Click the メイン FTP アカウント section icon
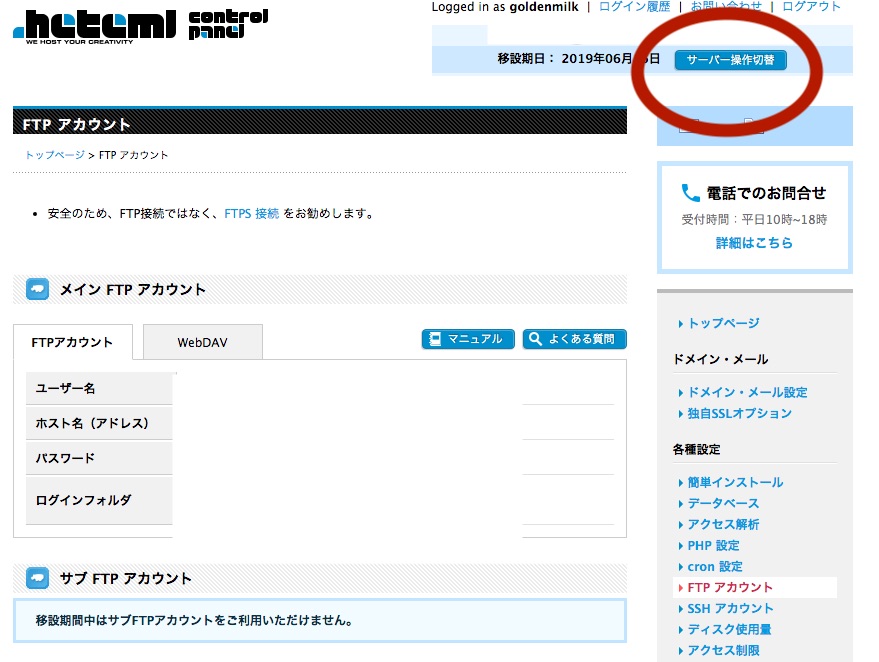This screenshot has width=879, height=662. (38, 289)
